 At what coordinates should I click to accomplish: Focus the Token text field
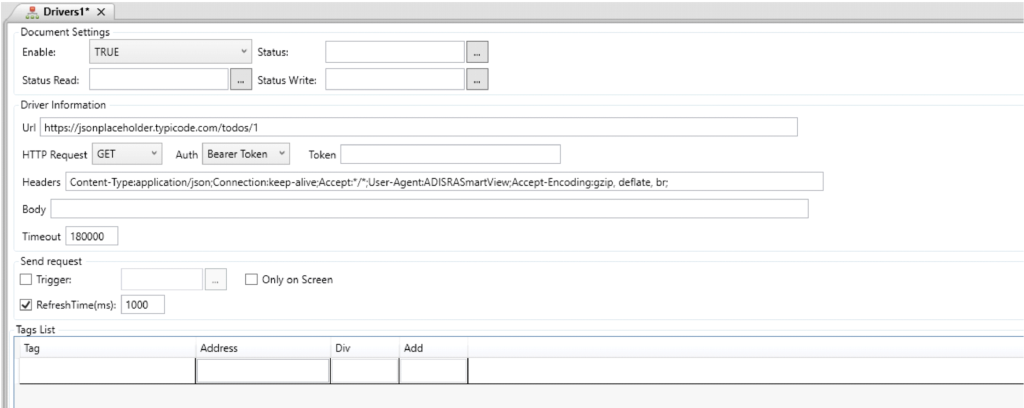pyautogui.click(x=450, y=154)
